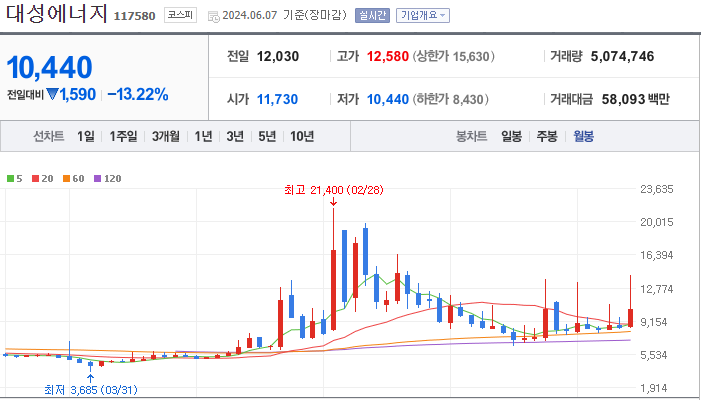Screen dimensions: 701x400
Task: Click the purple 120 moving average swatch
Action: point(97,179)
